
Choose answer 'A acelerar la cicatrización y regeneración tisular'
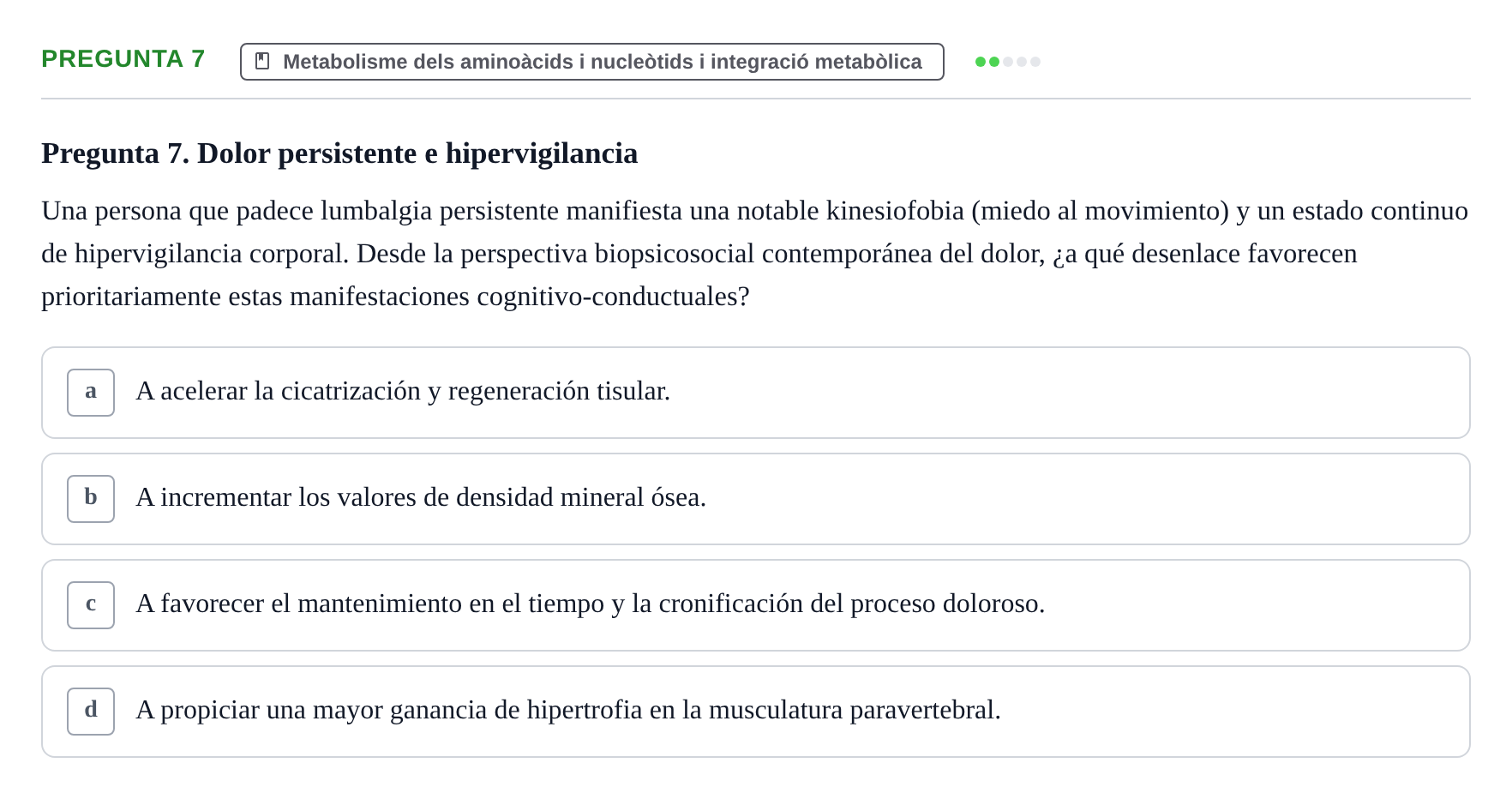(756, 393)
